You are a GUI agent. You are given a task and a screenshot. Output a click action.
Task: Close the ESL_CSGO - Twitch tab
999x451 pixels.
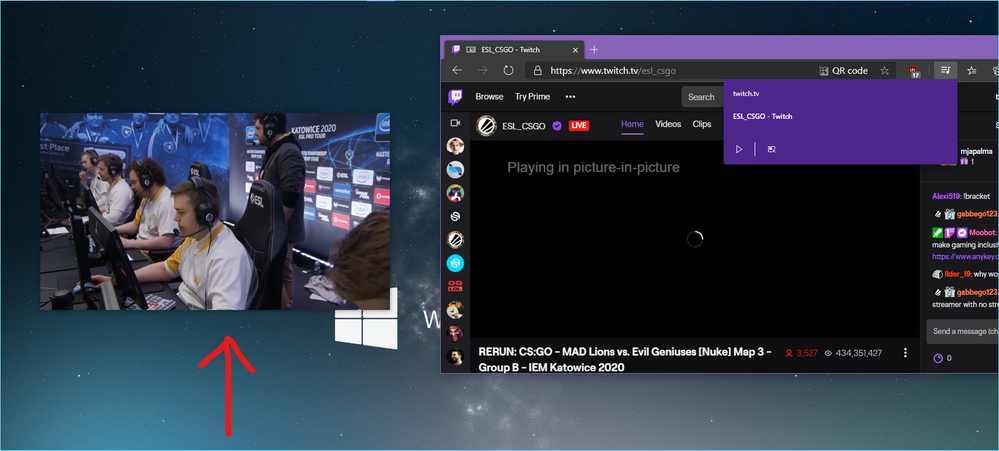pyautogui.click(x=575, y=50)
